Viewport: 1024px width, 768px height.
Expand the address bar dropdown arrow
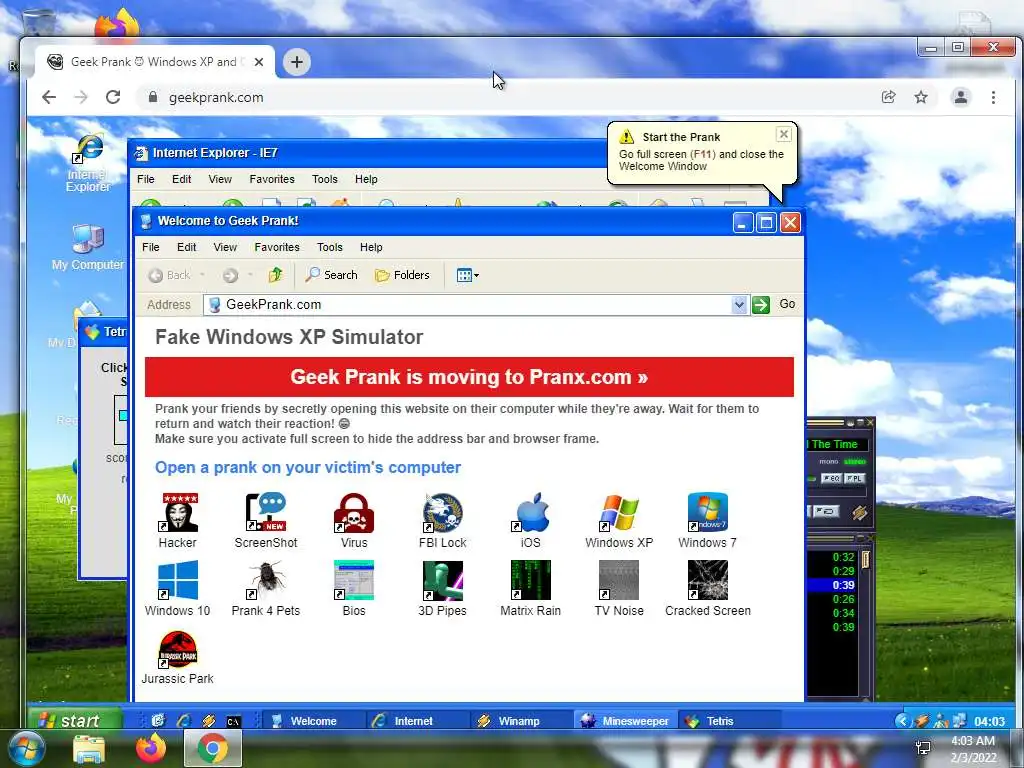[x=739, y=304]
